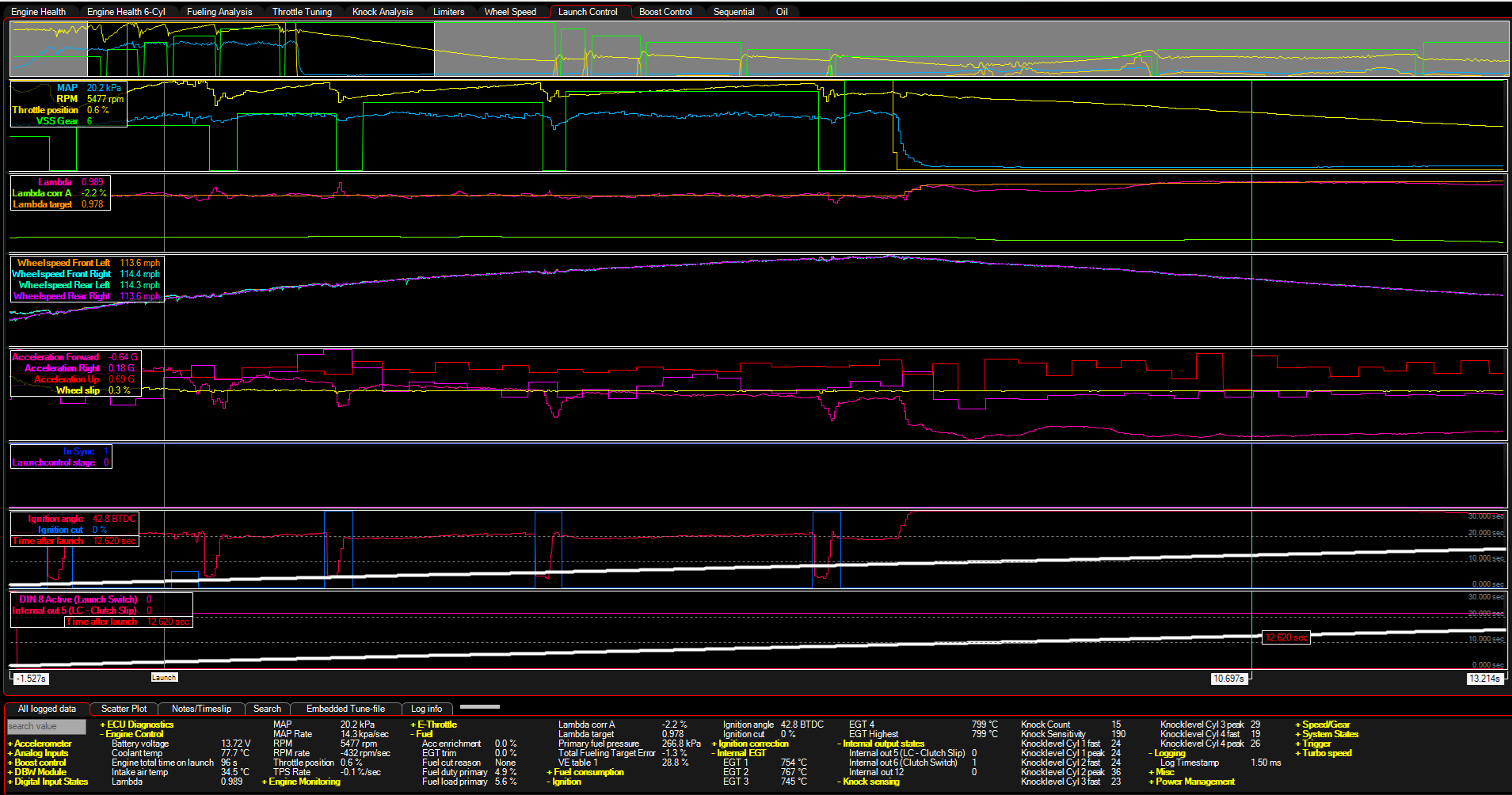Select the Battery voltage row in logged data
The image size is (1512, 795).
coord(181,744)
